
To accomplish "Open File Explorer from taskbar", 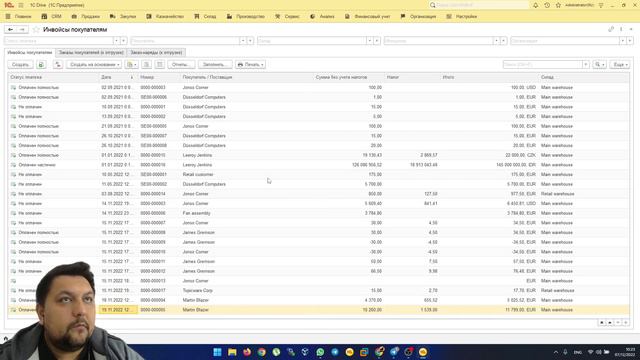I will (x=232, y=352).
